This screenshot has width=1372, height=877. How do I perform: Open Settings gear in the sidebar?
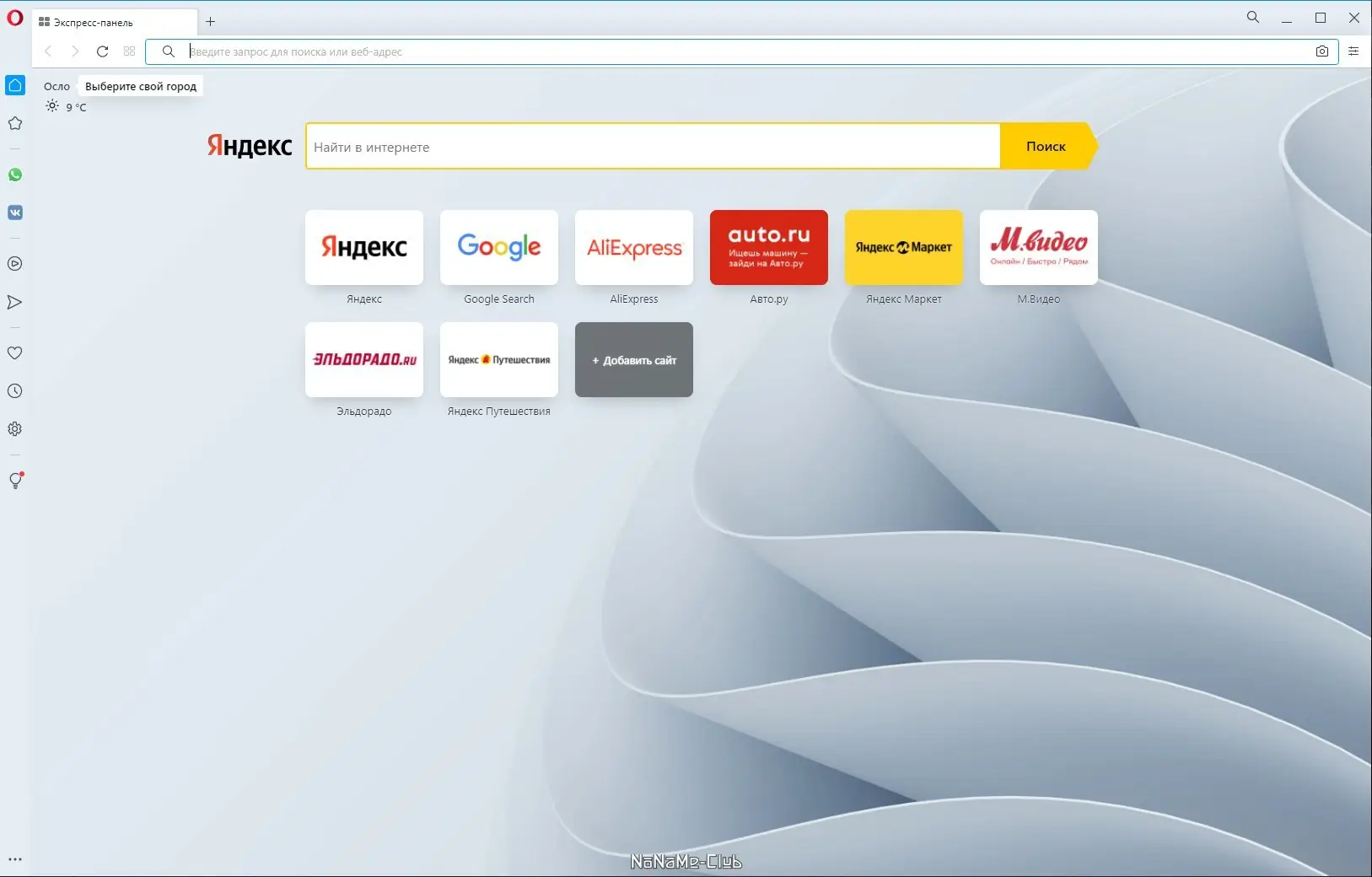tap(15, 429)
